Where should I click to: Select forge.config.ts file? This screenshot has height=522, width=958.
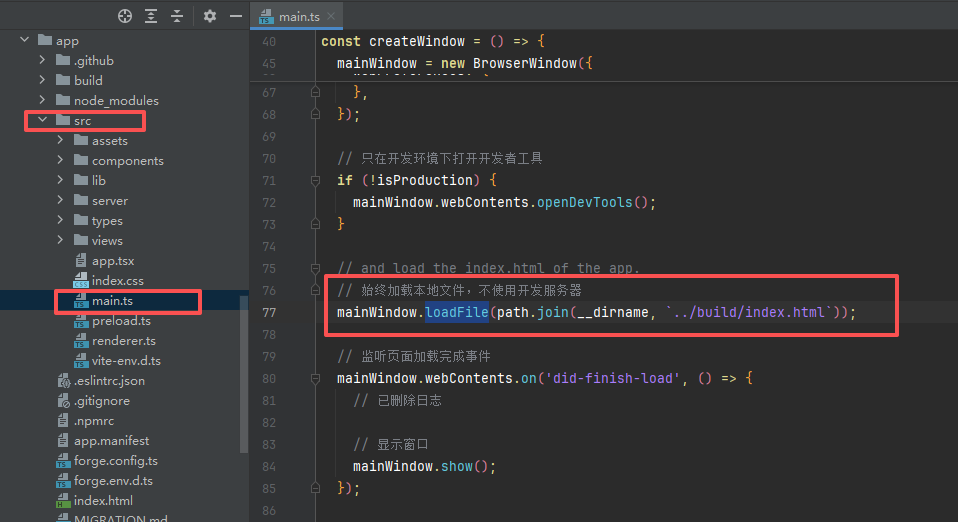point(115,461)
